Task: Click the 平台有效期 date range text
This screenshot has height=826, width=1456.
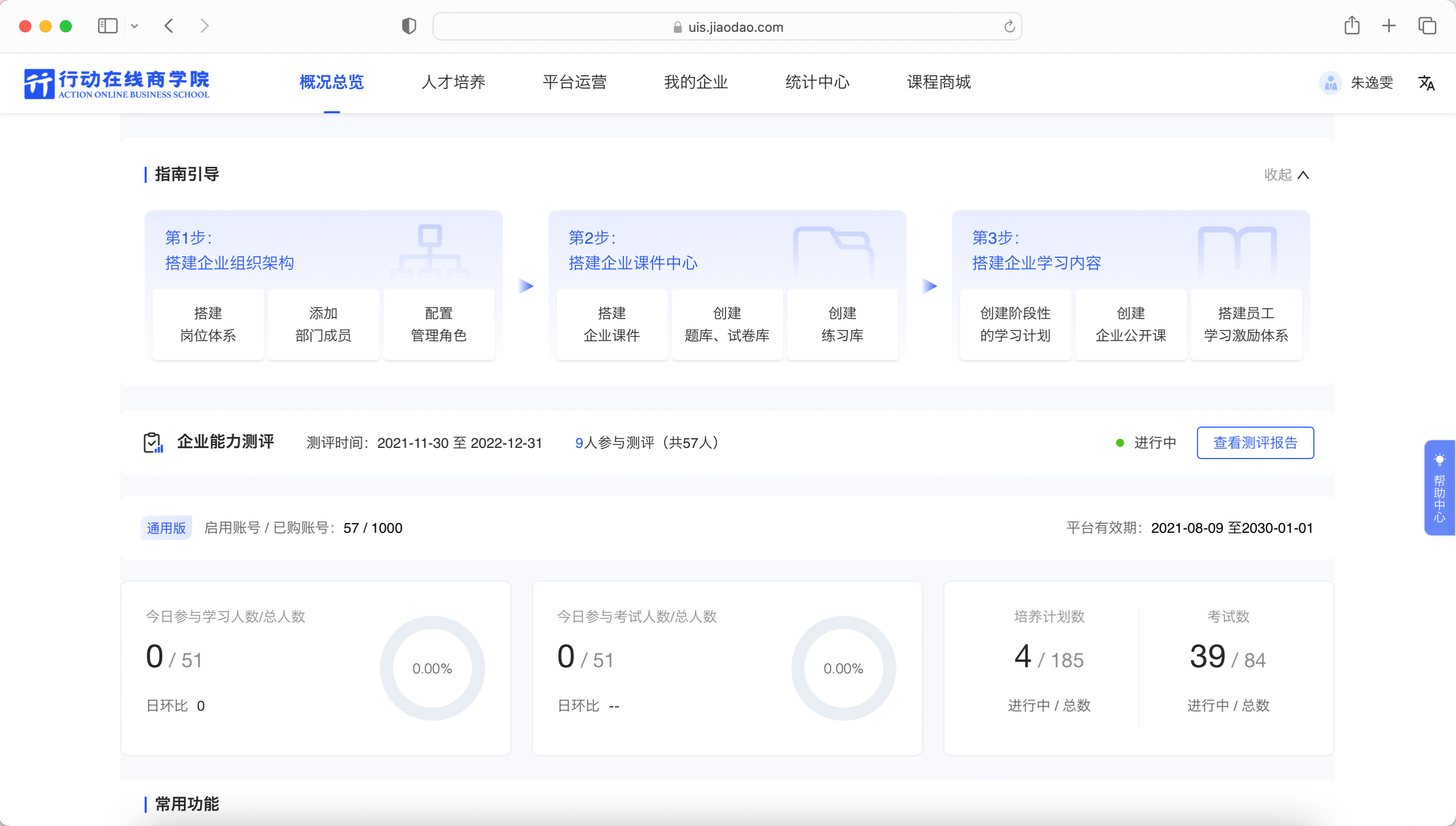Action: tap(1232, 528)
